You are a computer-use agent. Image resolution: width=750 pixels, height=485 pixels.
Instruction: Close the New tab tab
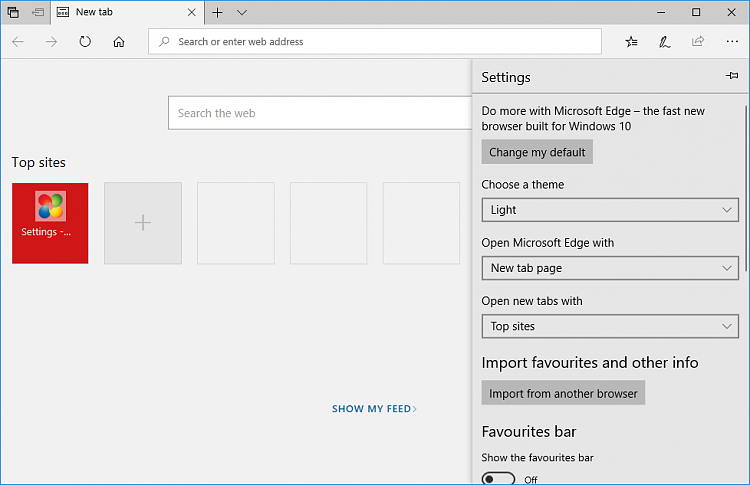click(192, 12)
